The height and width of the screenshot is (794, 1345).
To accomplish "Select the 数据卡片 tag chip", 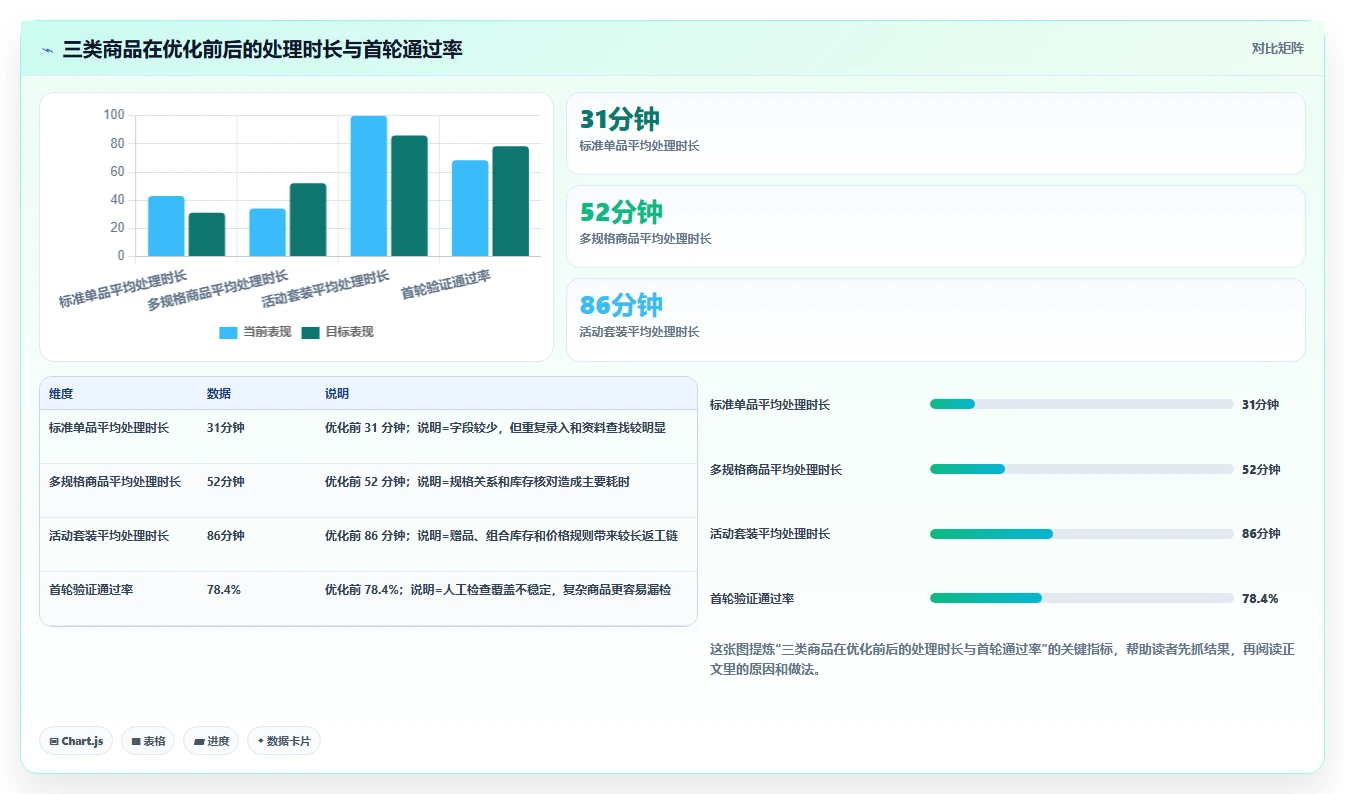I will [284, 741].
